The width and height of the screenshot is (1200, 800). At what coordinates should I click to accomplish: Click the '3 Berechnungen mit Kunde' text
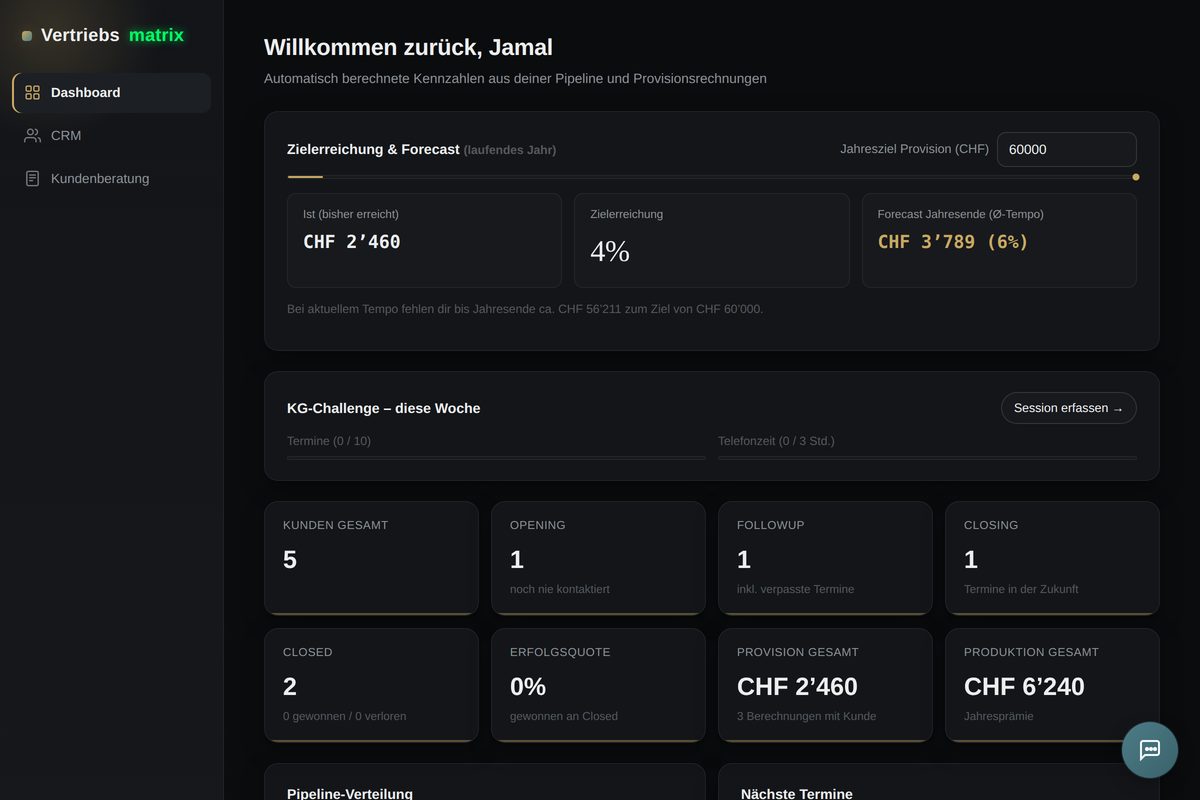click(807, 716)
